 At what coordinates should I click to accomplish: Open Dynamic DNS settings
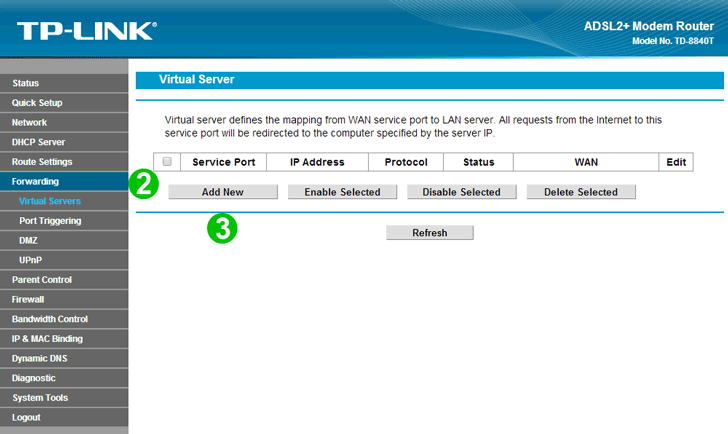pyautogui.click(x=64, y=358)
